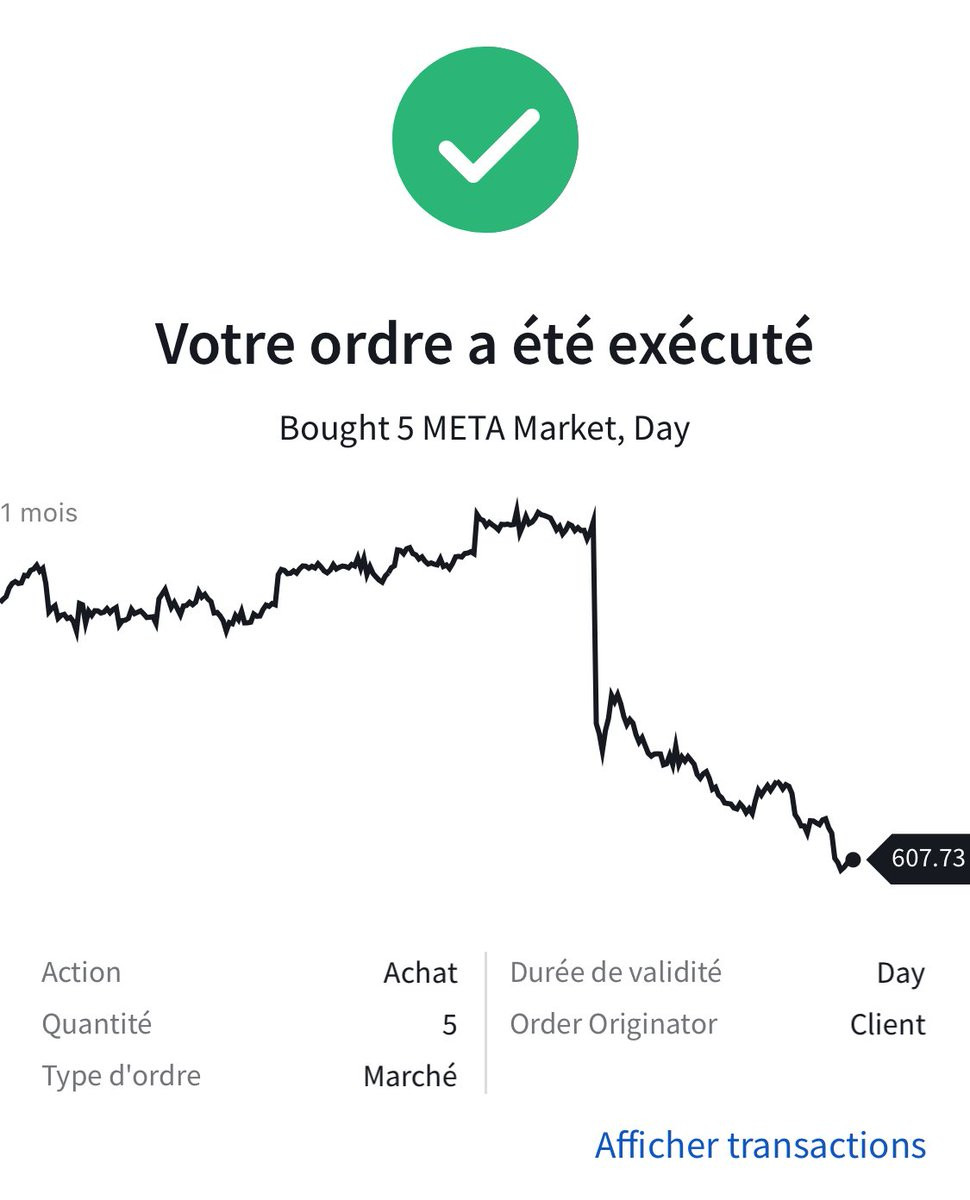Click the 607.73 price tag label
The width and height of the screenshot is (970, 1200).
click(x=926, y=858)
